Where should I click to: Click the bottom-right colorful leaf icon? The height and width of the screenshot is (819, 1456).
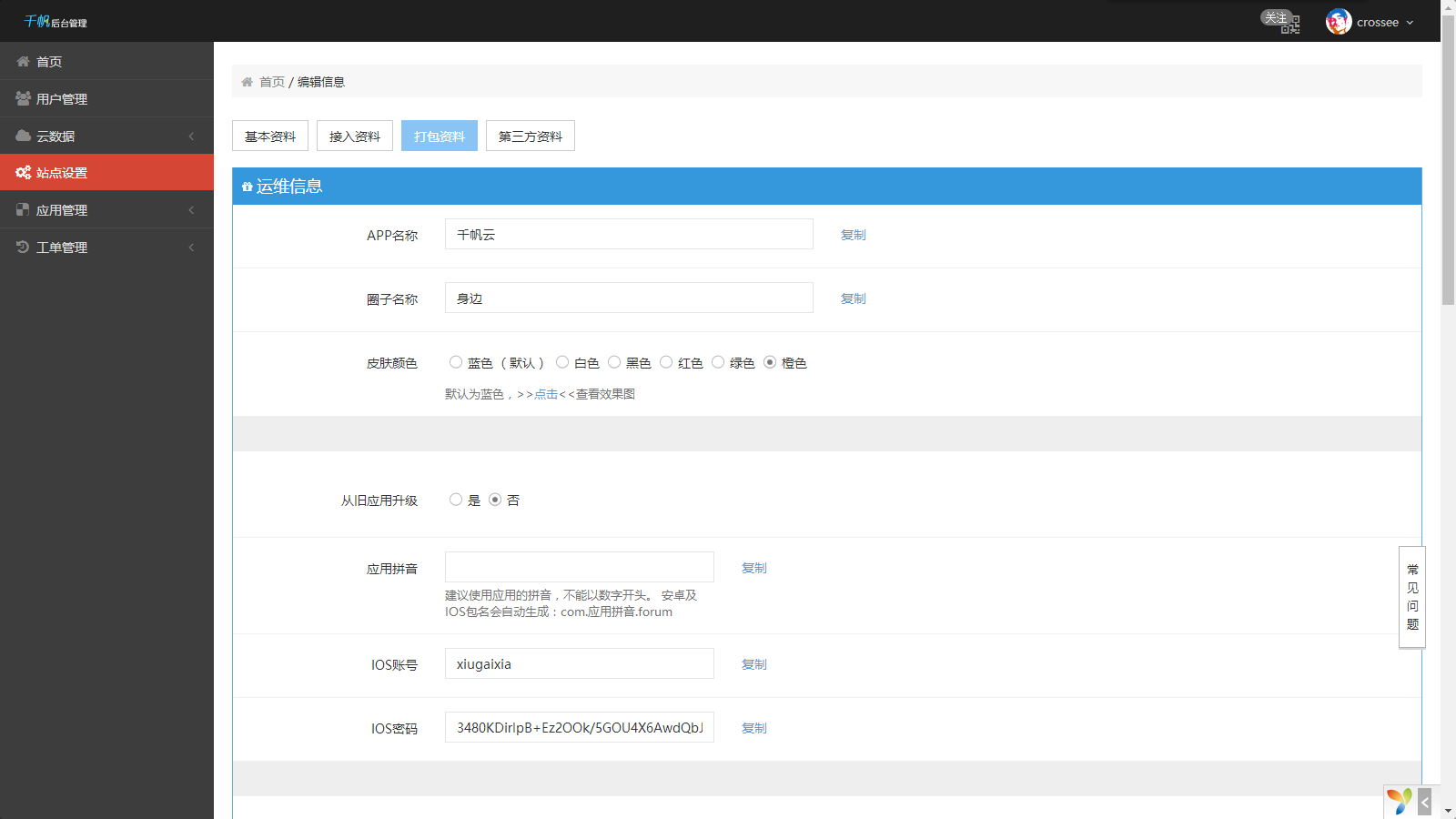coord(1400,802)
